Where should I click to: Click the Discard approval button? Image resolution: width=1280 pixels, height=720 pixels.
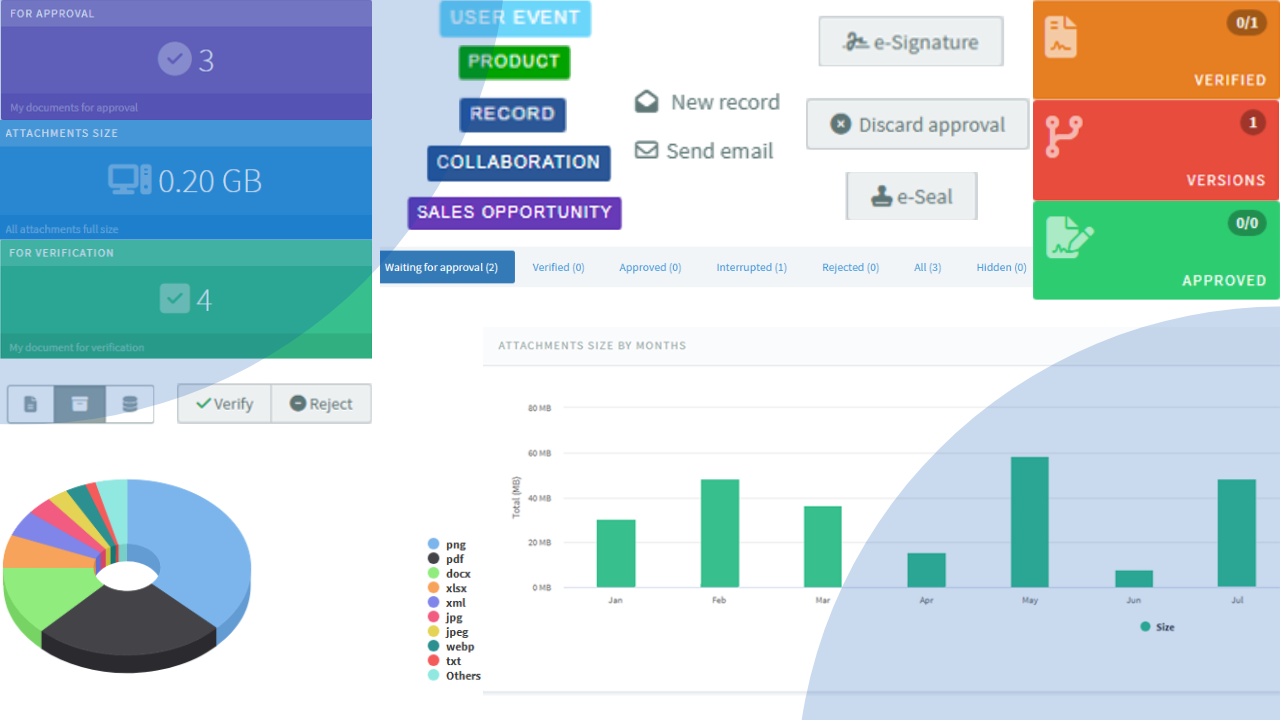coord(918,125)
